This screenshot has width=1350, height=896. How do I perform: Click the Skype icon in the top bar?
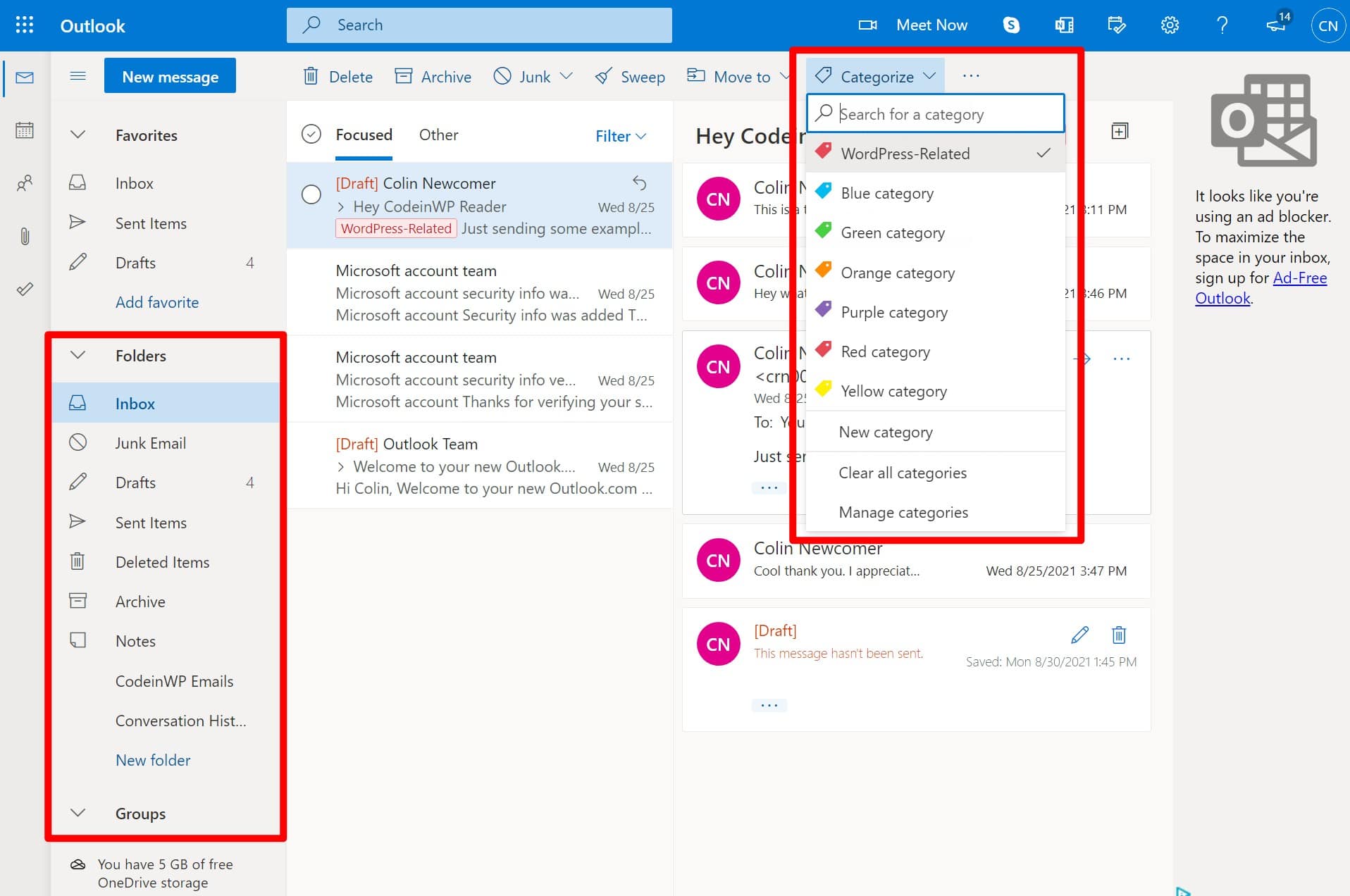(x=1011, y=25)
